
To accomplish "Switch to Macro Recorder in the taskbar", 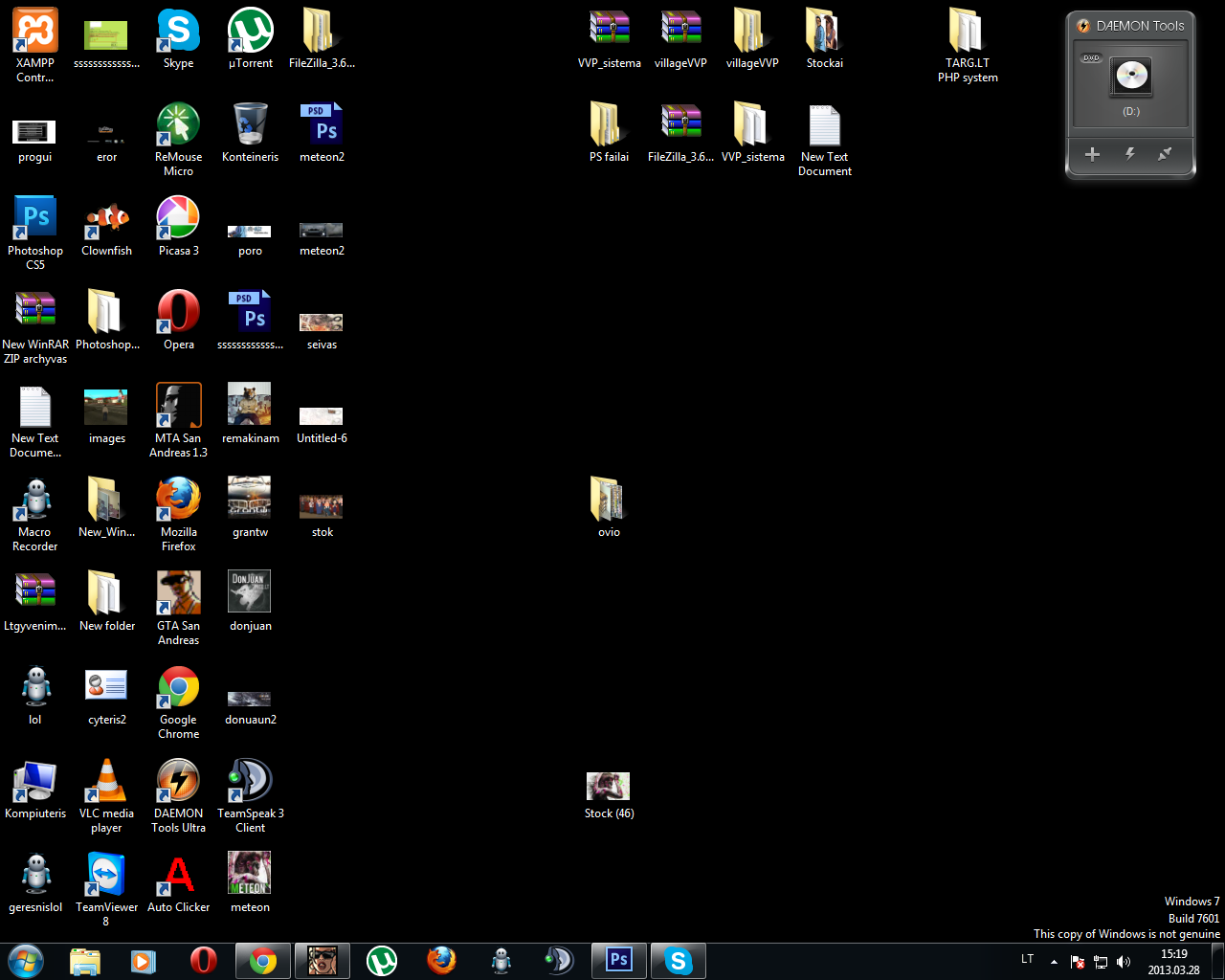I will tap(501, 961).
